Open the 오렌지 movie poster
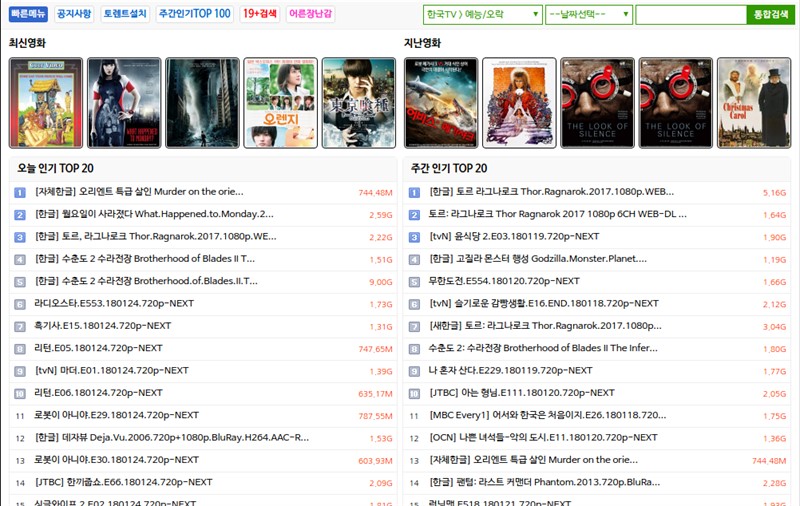This screenshot has height=506, width=800. 281,103
